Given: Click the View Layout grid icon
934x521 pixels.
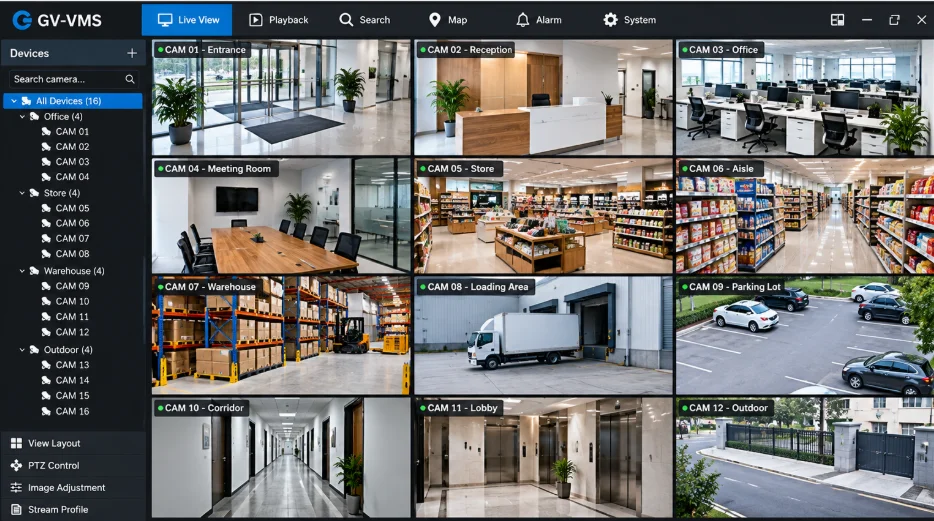Looking at the screenshot, I should [x=16, y=443].
